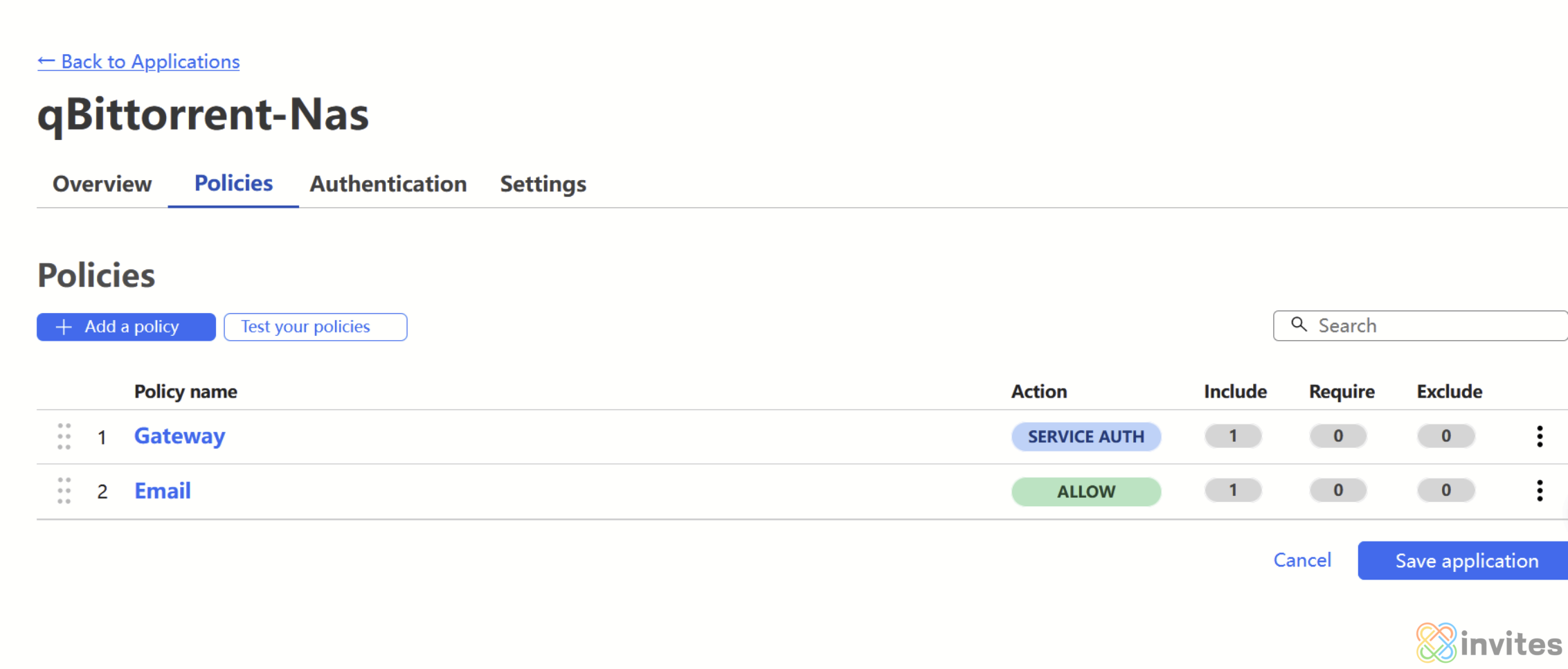Image resolution: width=1568 pixels, height=669 pixels.
Task: Go back to Applications link
Action: pyautogui.click(x=138, y=62)
